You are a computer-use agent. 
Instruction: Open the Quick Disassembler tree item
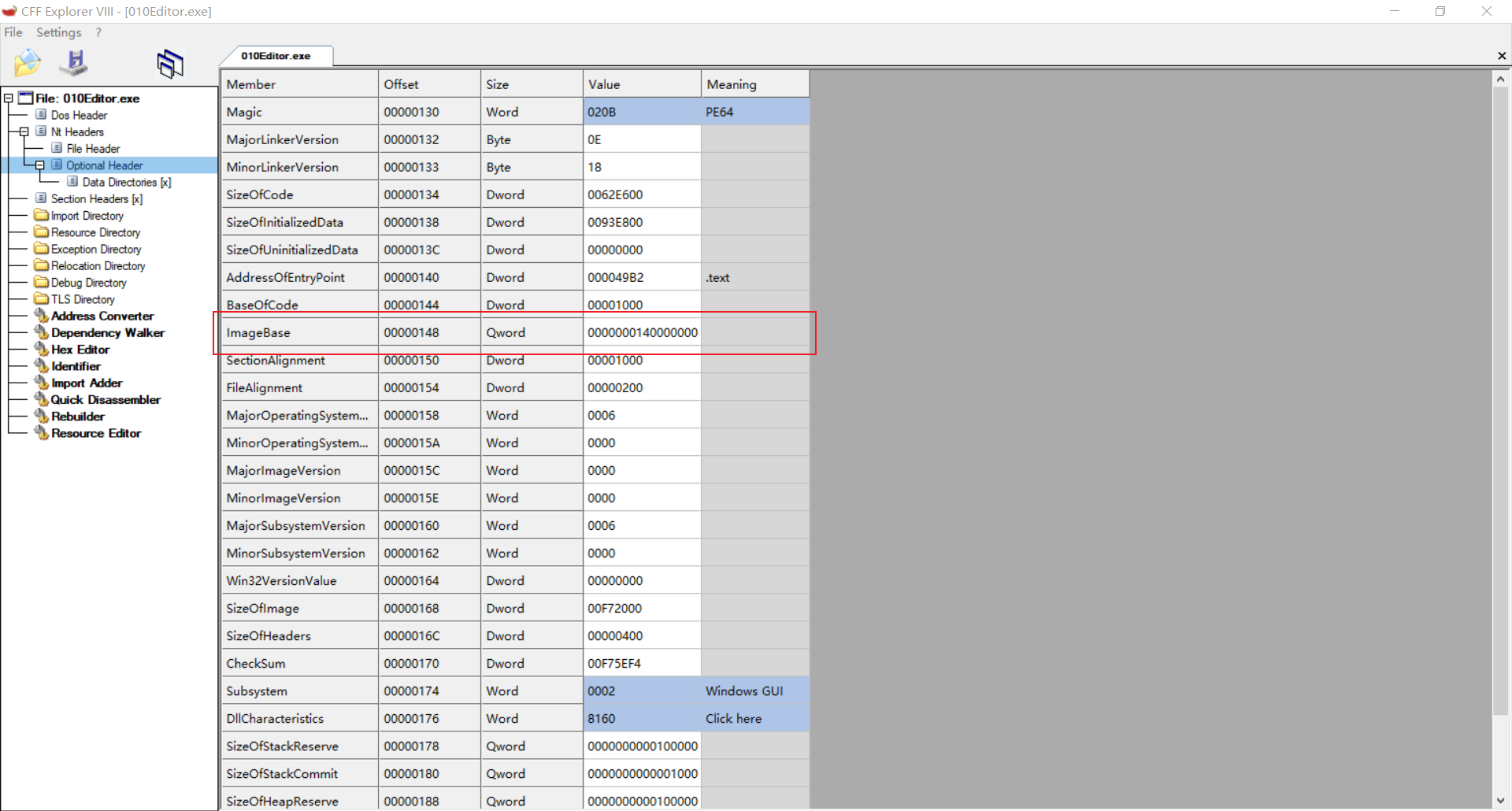pyautogui.click(x=106, y=400)
